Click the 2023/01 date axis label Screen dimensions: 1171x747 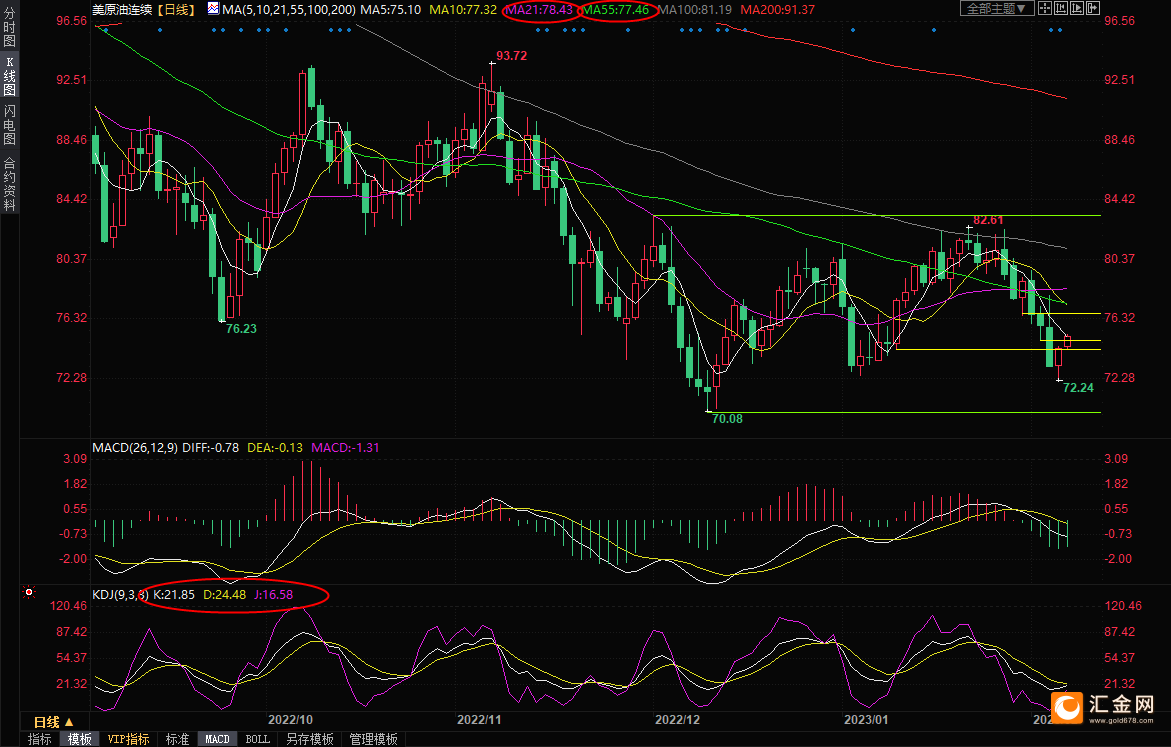(866, 719)
